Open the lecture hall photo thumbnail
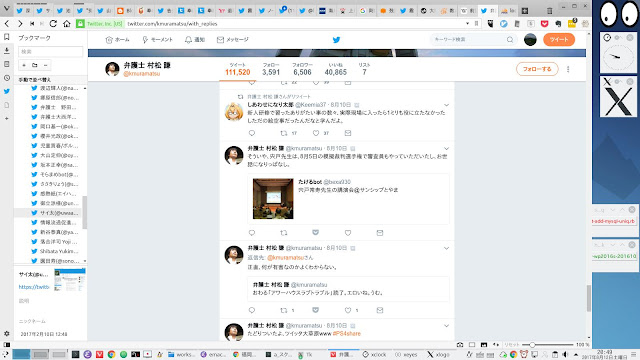The image size is (640, 360). pyautogui.click(x=273, y=199)
